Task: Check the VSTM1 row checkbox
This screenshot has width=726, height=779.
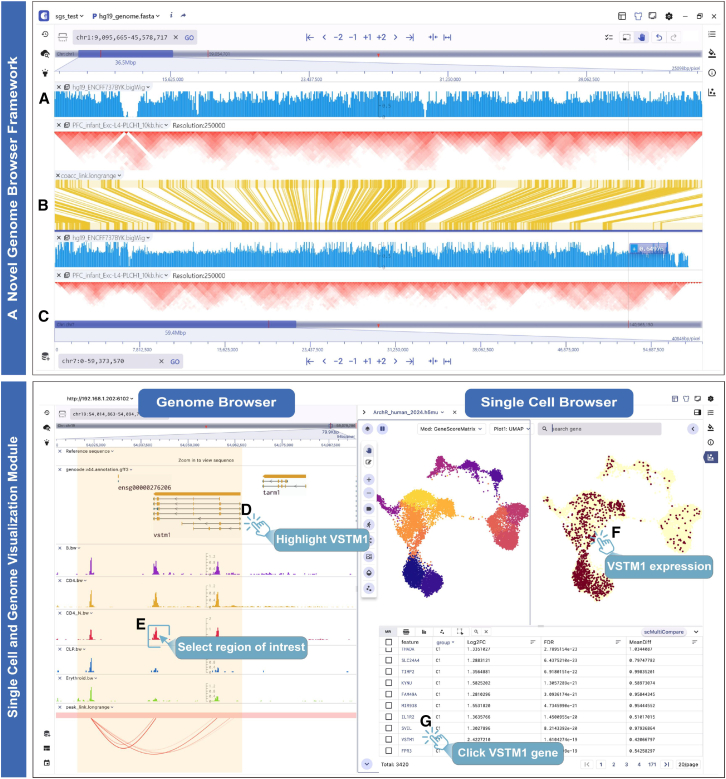Action: (x=389, y=739)
